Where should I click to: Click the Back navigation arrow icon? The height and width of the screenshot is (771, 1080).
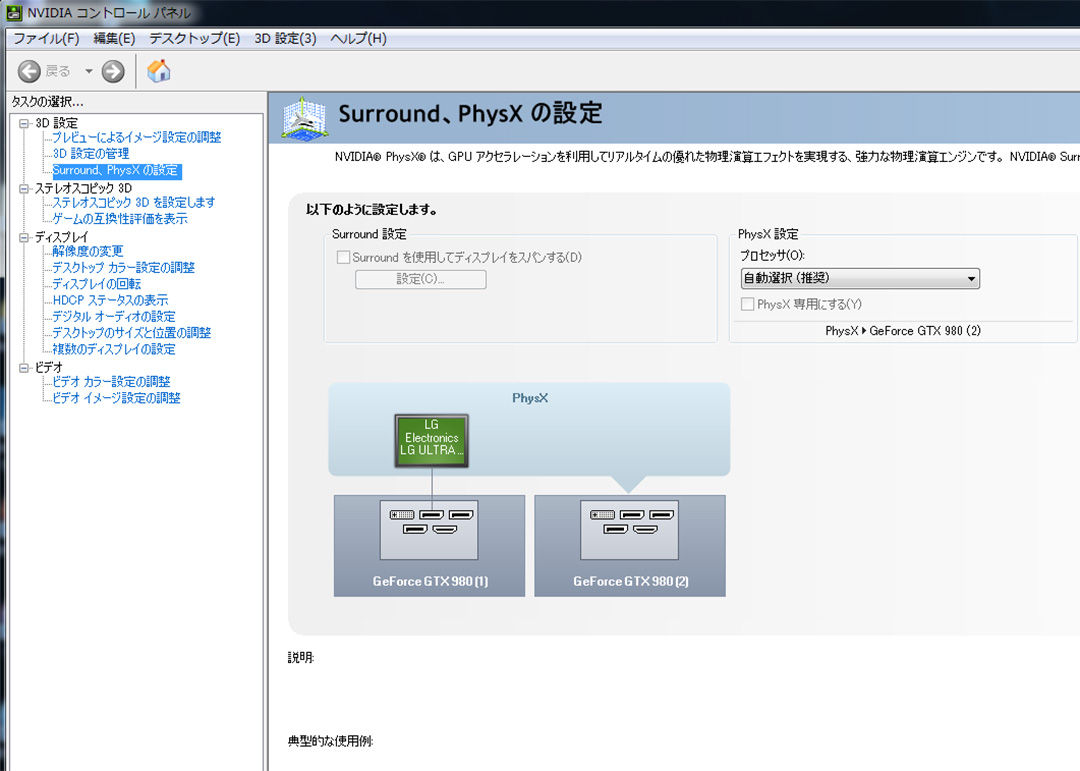(x=29, y=71)
